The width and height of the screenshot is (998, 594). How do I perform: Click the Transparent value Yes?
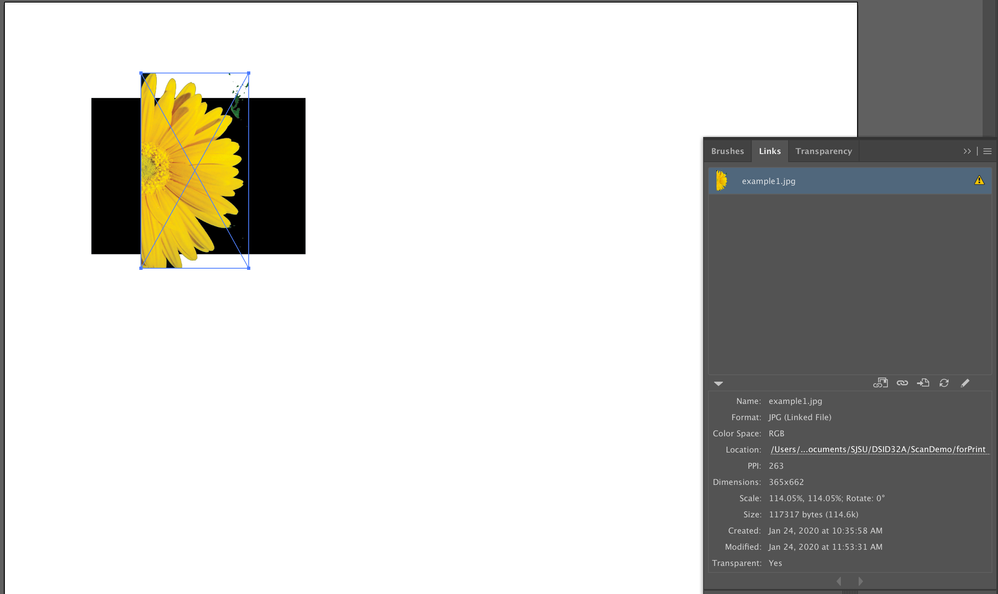[775, 563]
